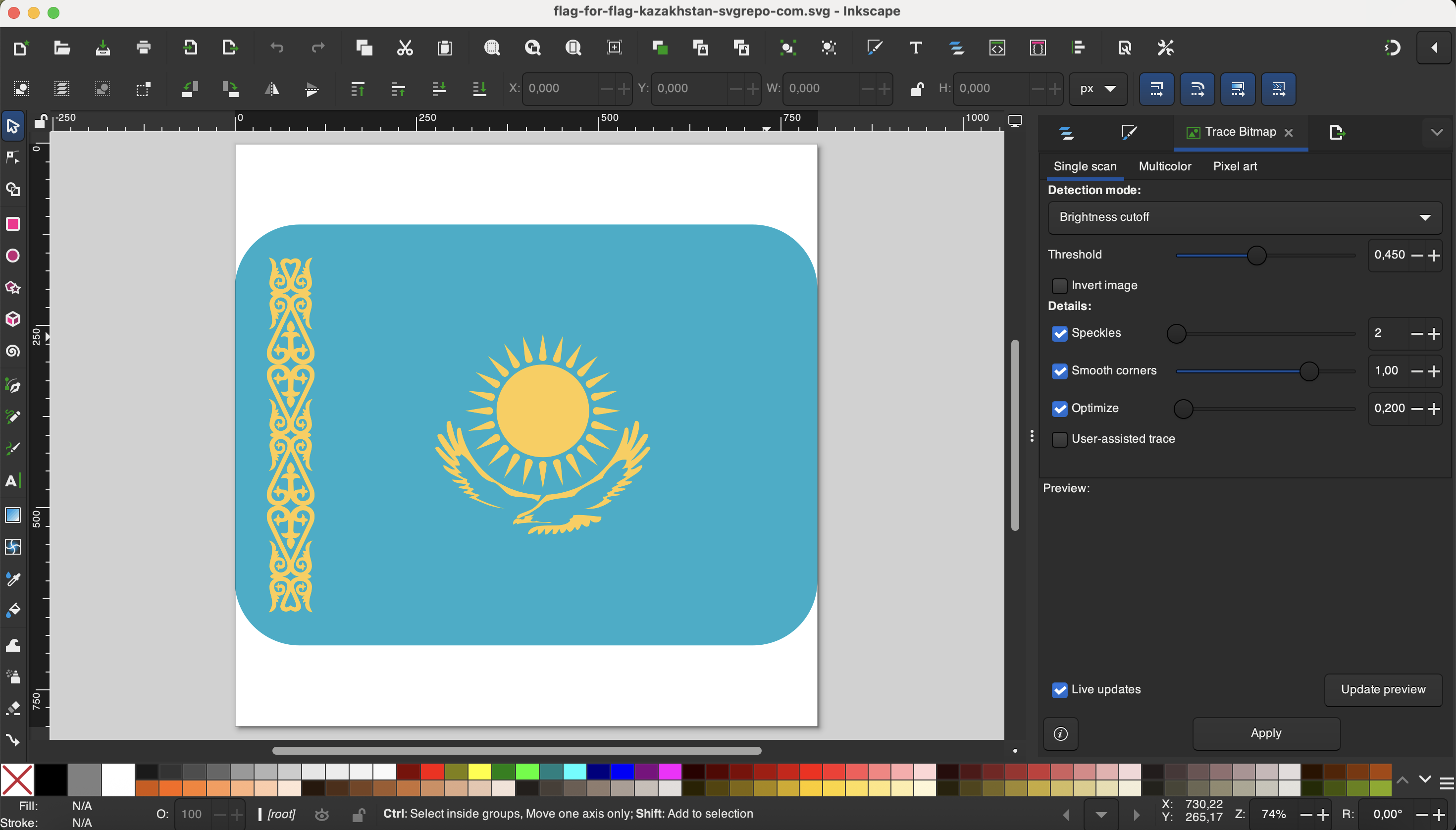Viewport: 1456px width, 830px height.
Task: Flip selection horizontally icon
Action: tap(271, 89)
